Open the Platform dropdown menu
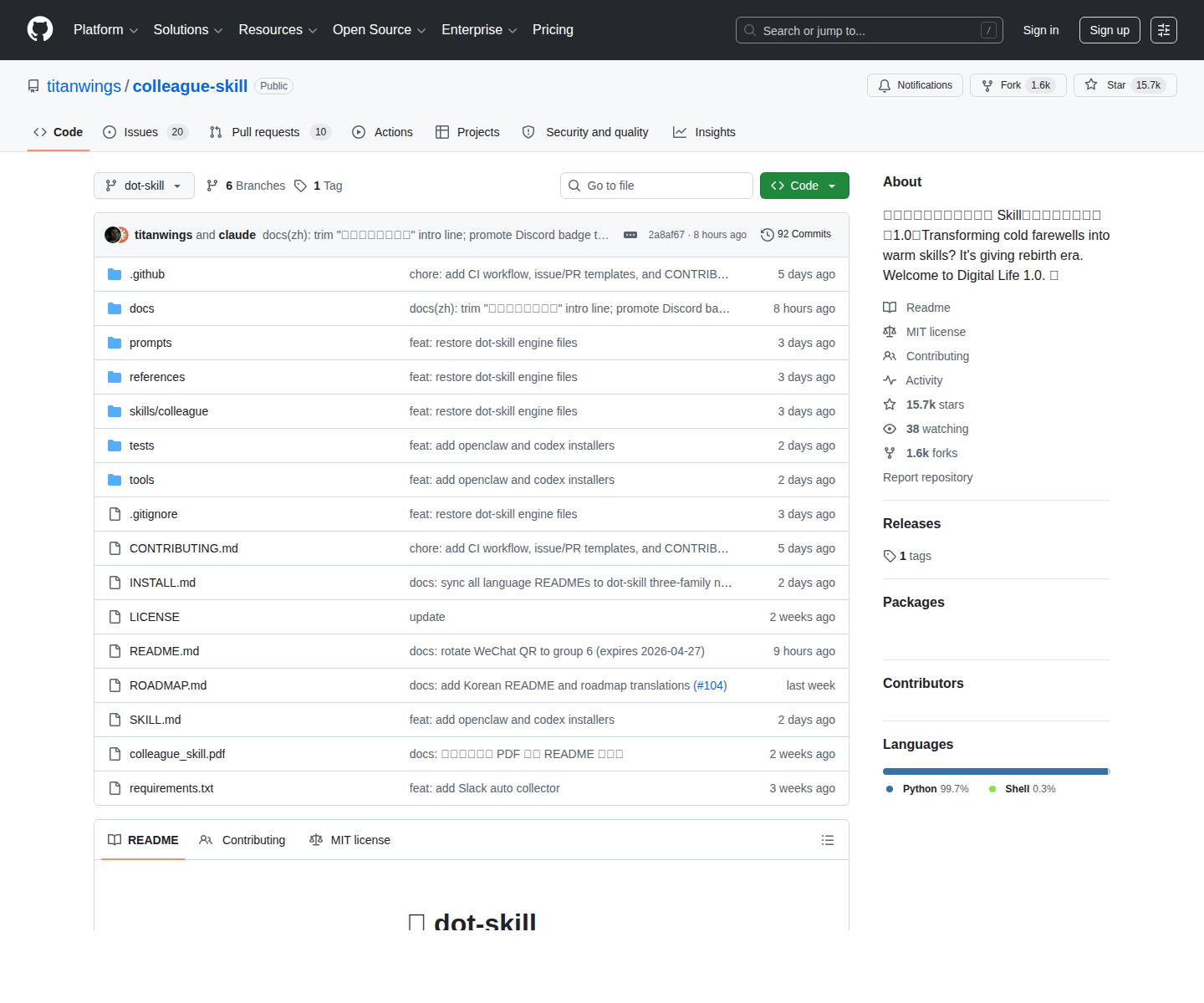The height and width of the screenshot is (1003, 1204). coord(105,30)
